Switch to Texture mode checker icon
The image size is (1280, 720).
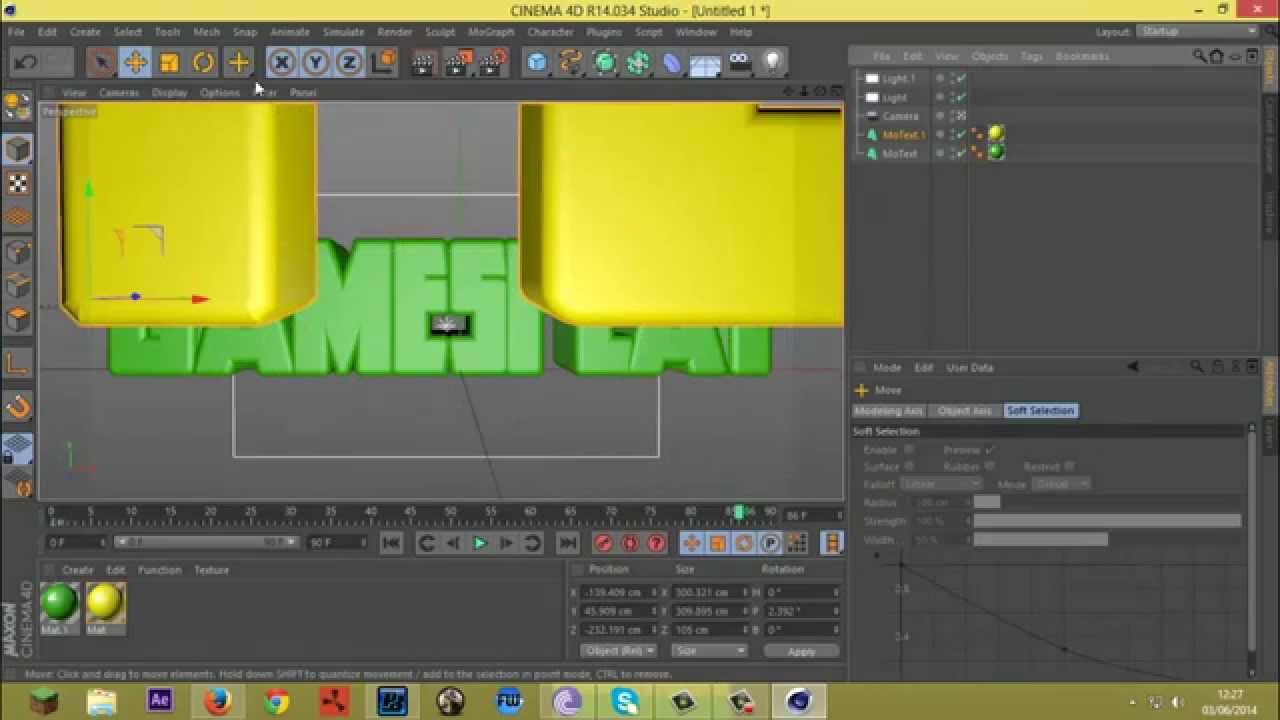tap(18, 183)
